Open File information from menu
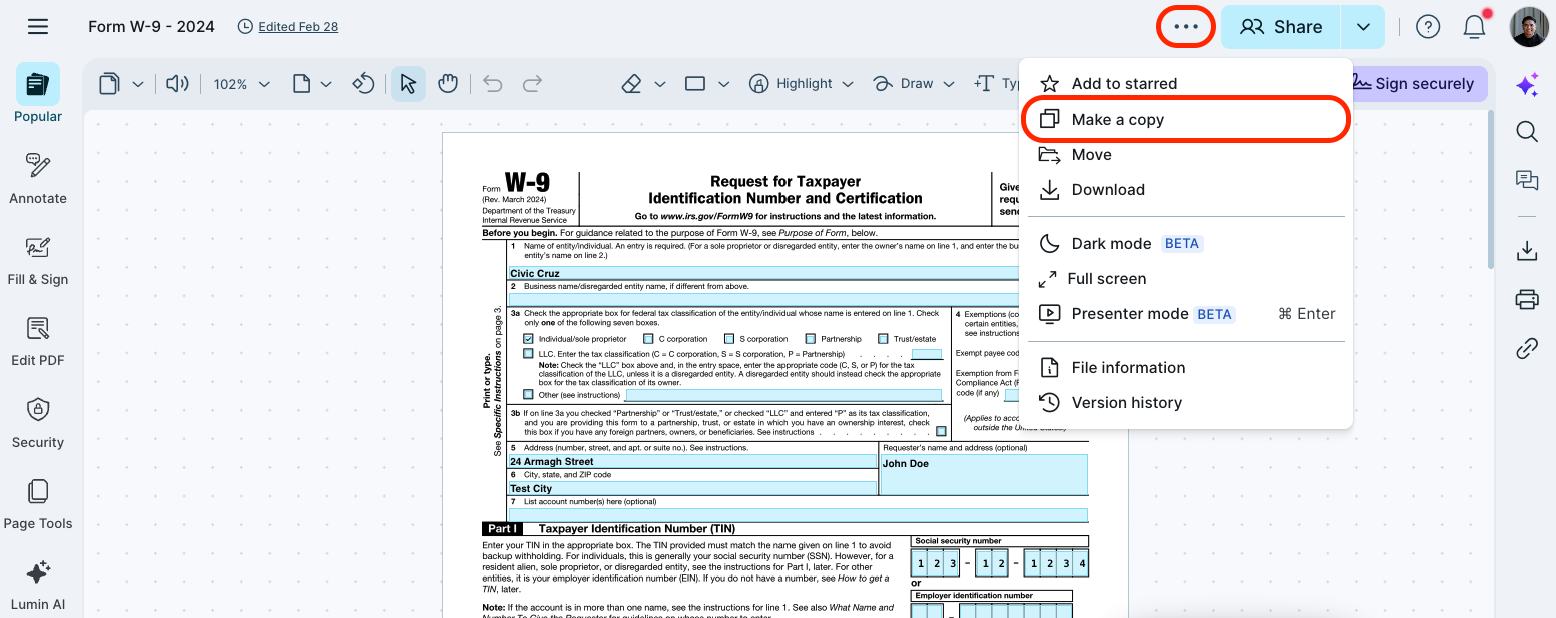1556x618 pixels. click(x=1186, y=368)
